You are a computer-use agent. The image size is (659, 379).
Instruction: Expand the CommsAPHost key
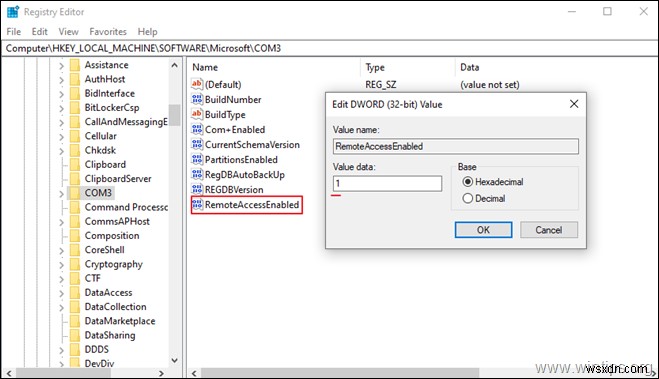[61, 222]
